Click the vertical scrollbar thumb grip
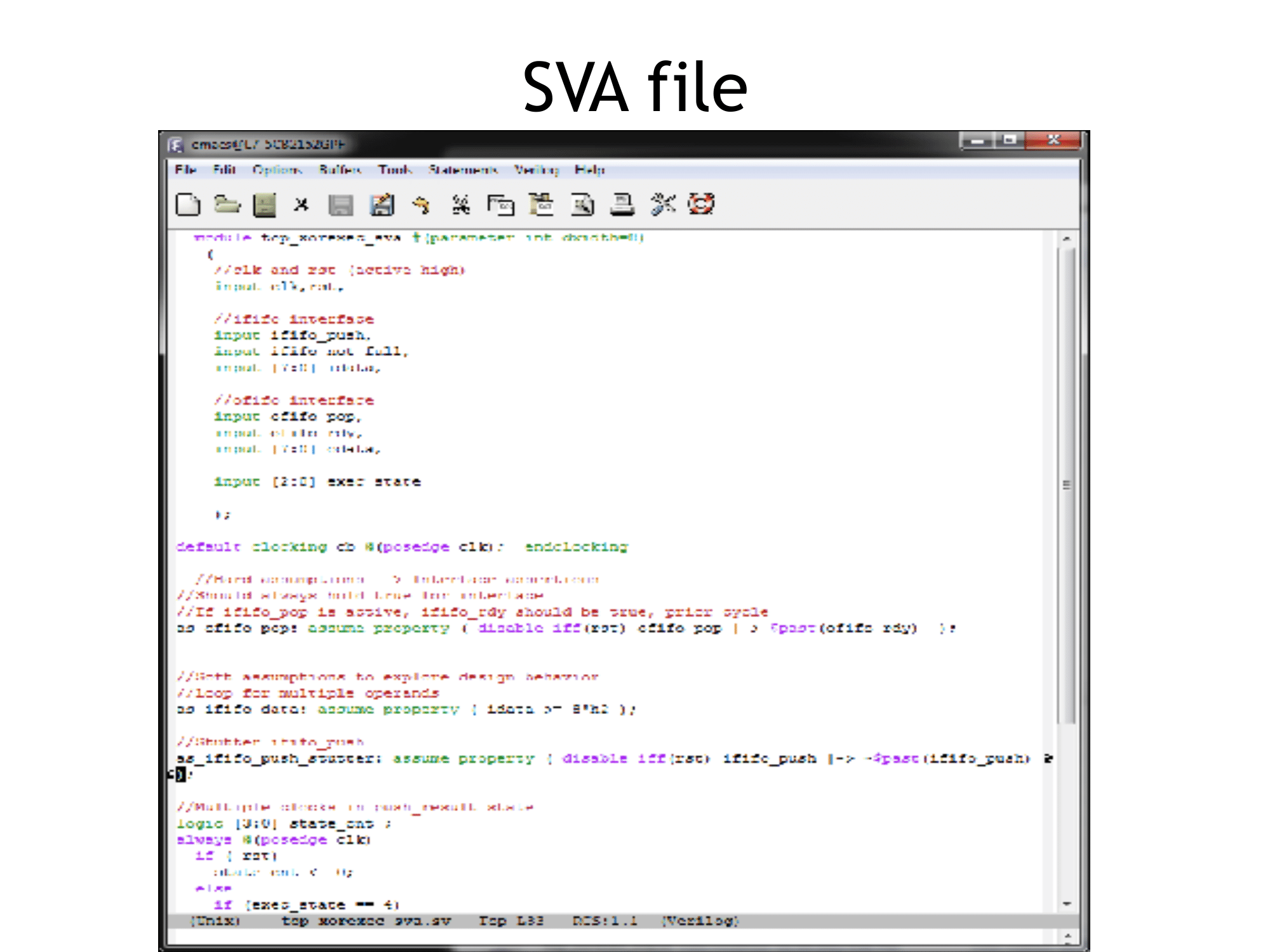The image size is (1270, 952). pyautogui.click(x=1067, y=485)
